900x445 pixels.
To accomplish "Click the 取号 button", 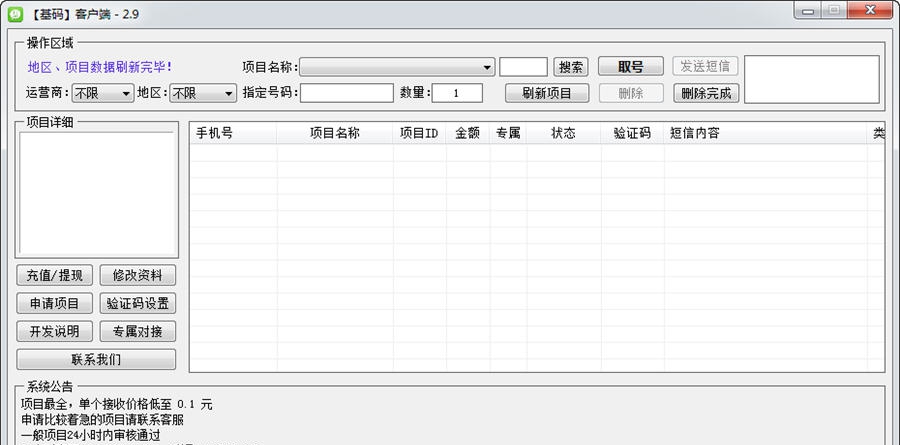I will click(x=631, y=67).
